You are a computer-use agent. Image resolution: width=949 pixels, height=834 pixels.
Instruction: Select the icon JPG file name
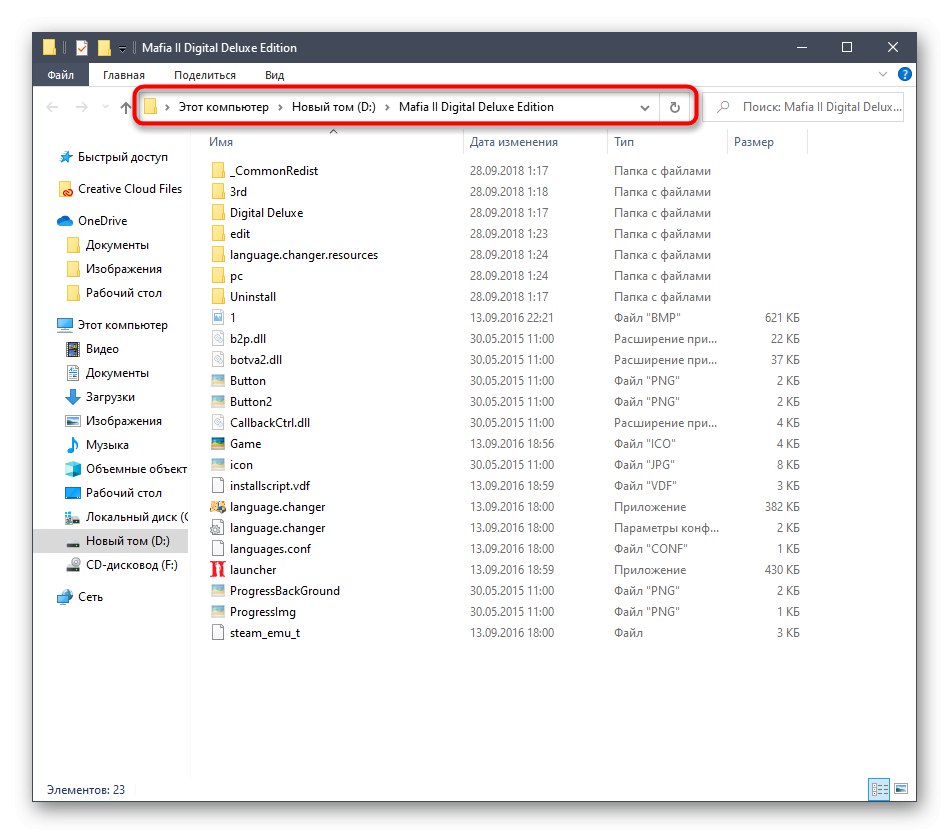click(241, 465)
